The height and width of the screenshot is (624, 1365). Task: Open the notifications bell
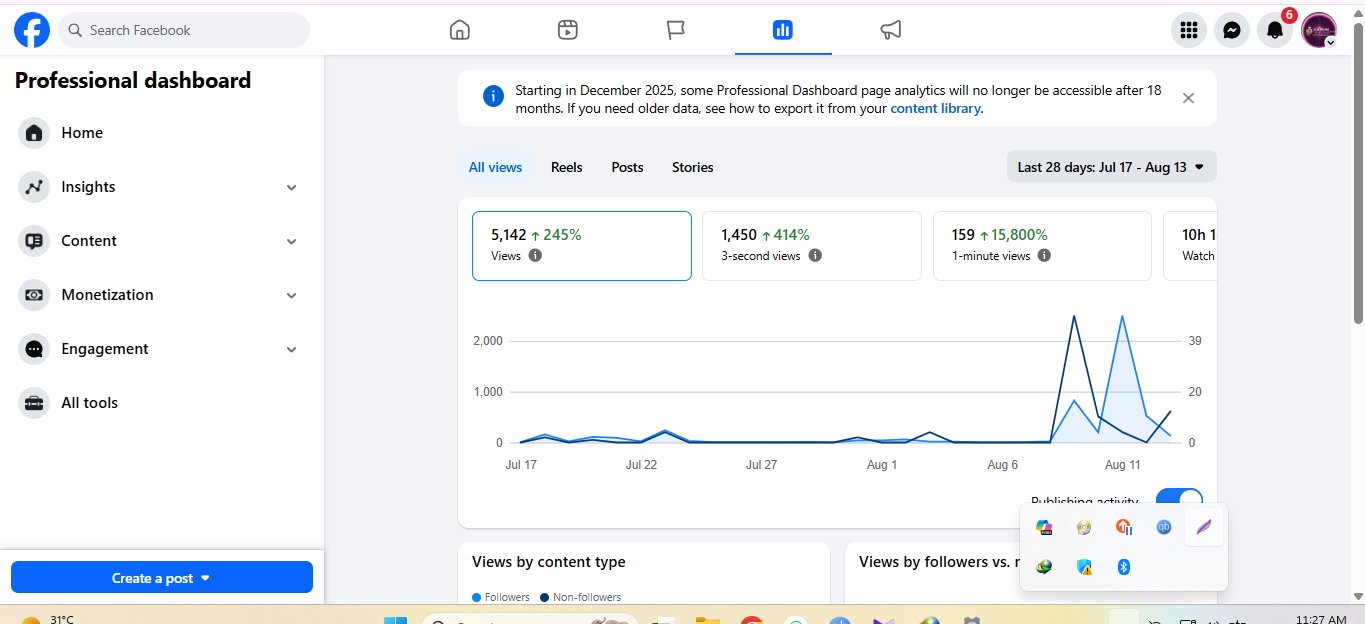(x=1275, y=30)
